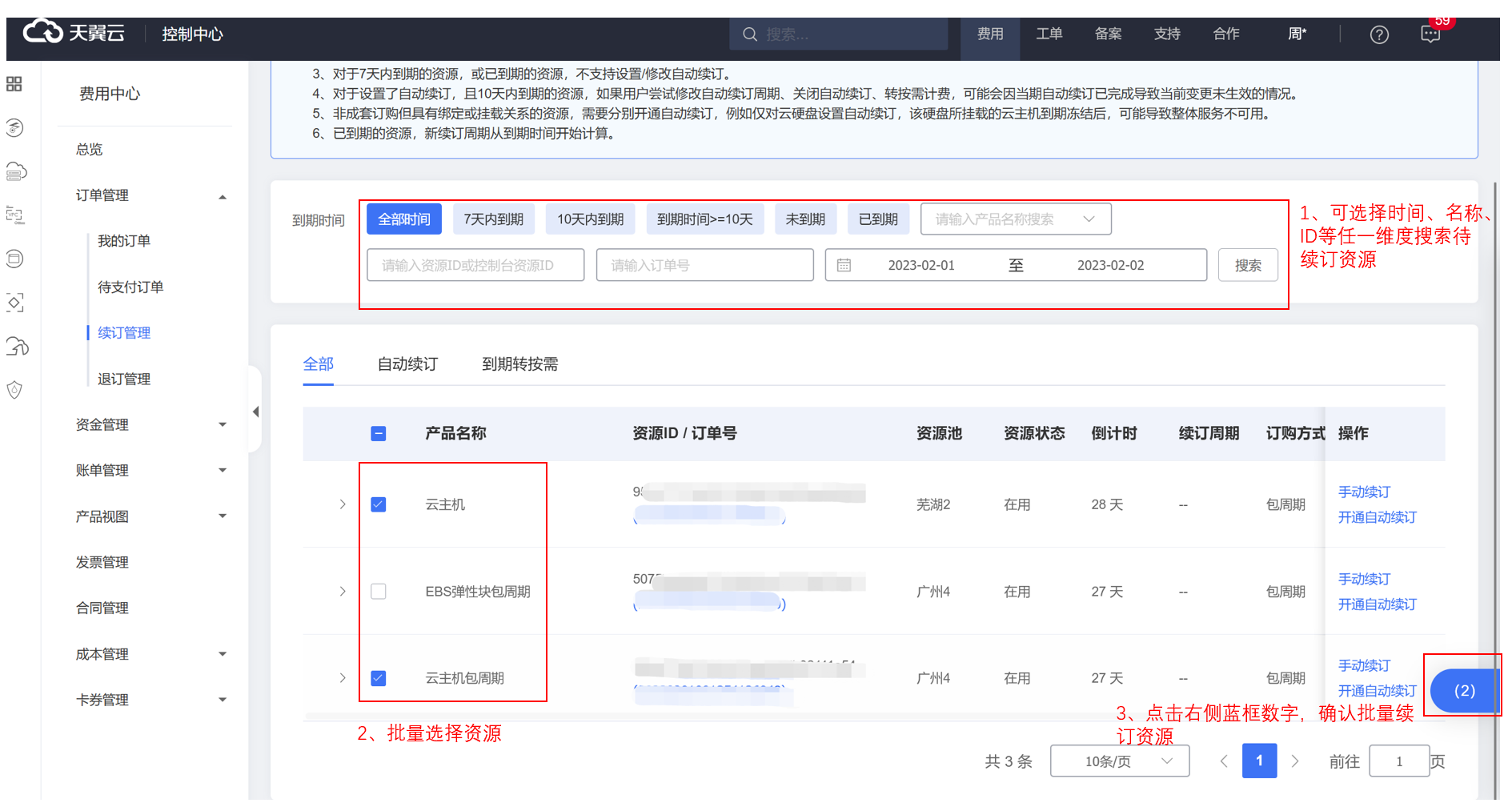Click the help question mark icon
Viewport: 1512px width, 811px height.
point(1378,34)
